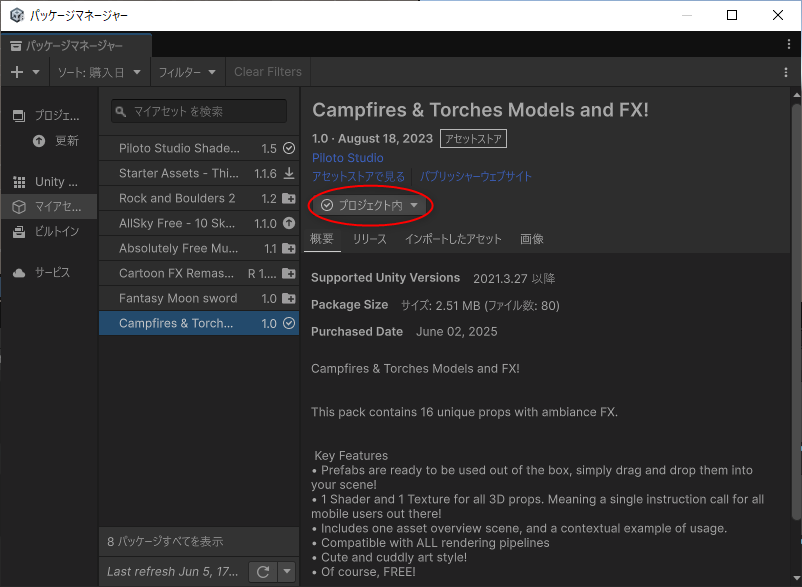Click the Campfires & Torches Models and FX! title
The width and height of the screenshot is (802, 587).
480,110
